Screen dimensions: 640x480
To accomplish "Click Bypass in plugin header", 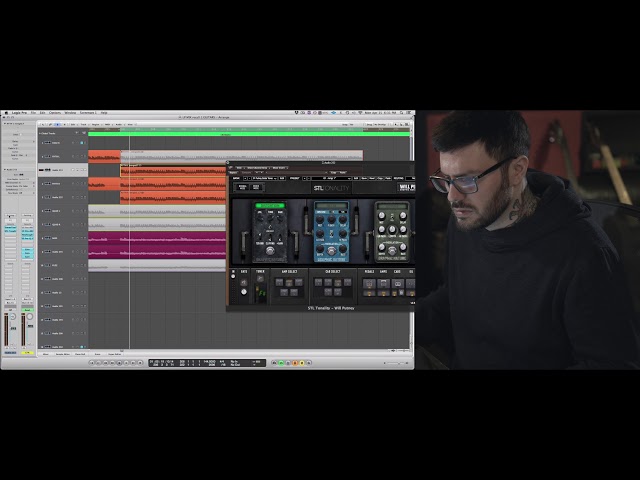I will pos(233,173).
